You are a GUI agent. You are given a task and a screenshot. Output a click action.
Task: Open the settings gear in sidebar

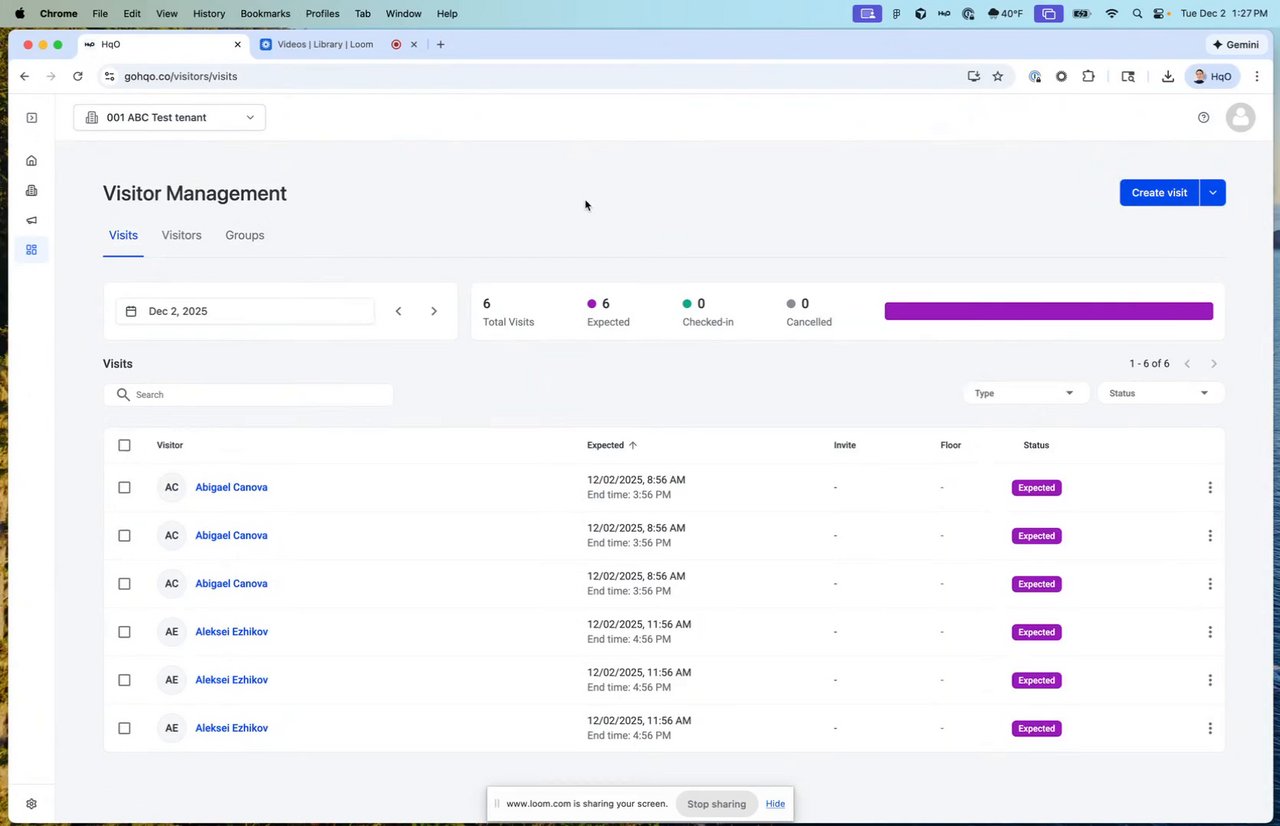[x=32, y=804]
